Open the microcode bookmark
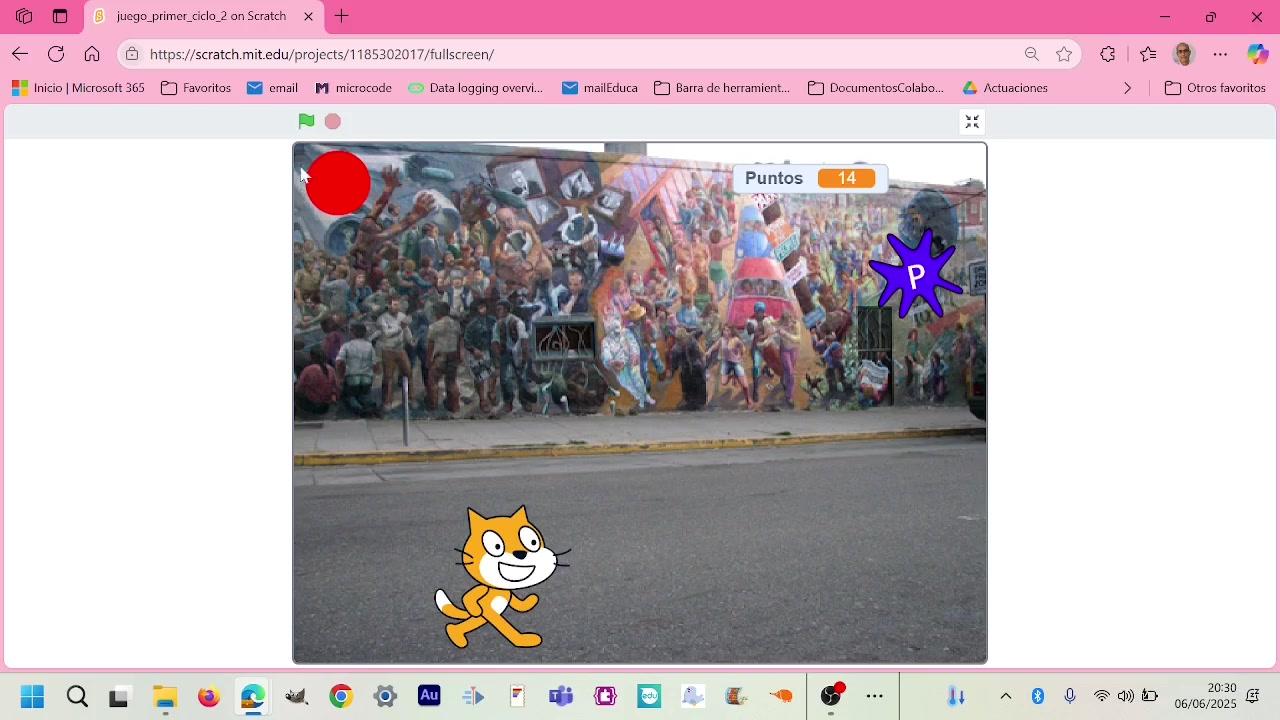Viewport: 1280px width, 720px height. point(353,88)
